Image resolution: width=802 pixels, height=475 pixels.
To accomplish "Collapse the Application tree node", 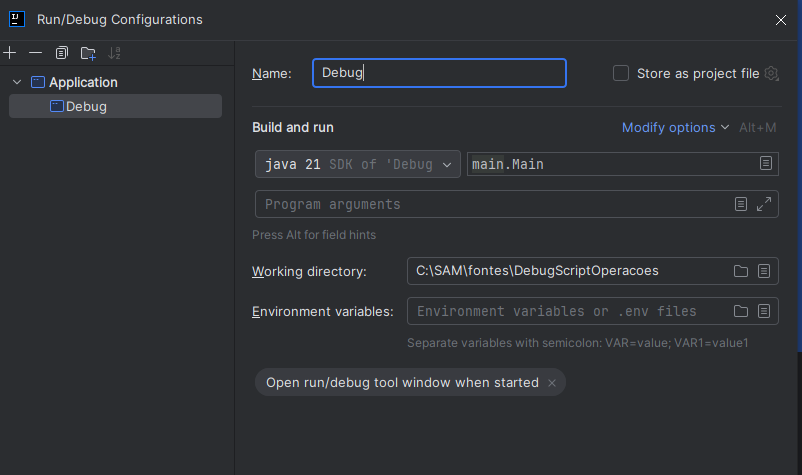I will [17, 82].
